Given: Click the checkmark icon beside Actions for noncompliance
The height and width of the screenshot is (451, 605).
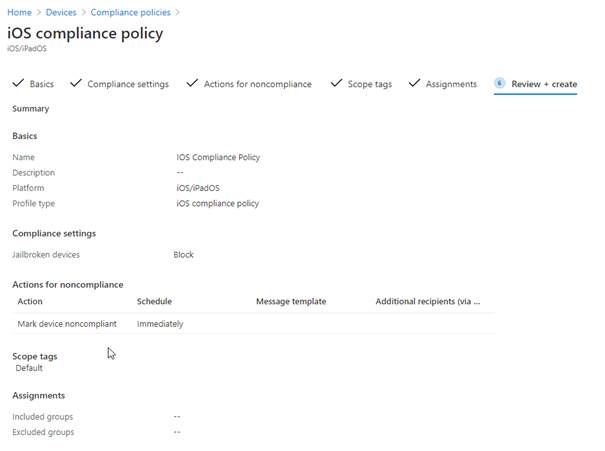Looking at the screenshot, I should (192, 83).
